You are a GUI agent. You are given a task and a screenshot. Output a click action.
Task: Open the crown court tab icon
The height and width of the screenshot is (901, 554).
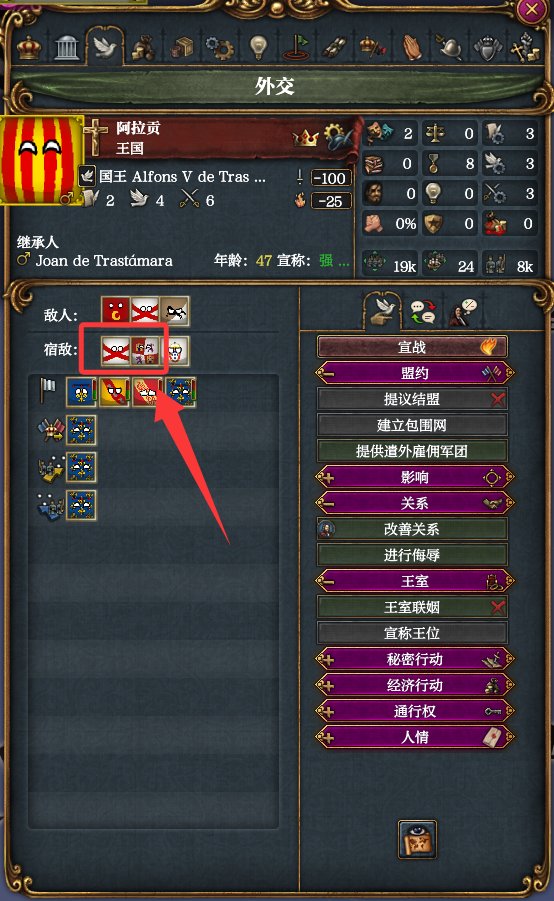[28, 48]
